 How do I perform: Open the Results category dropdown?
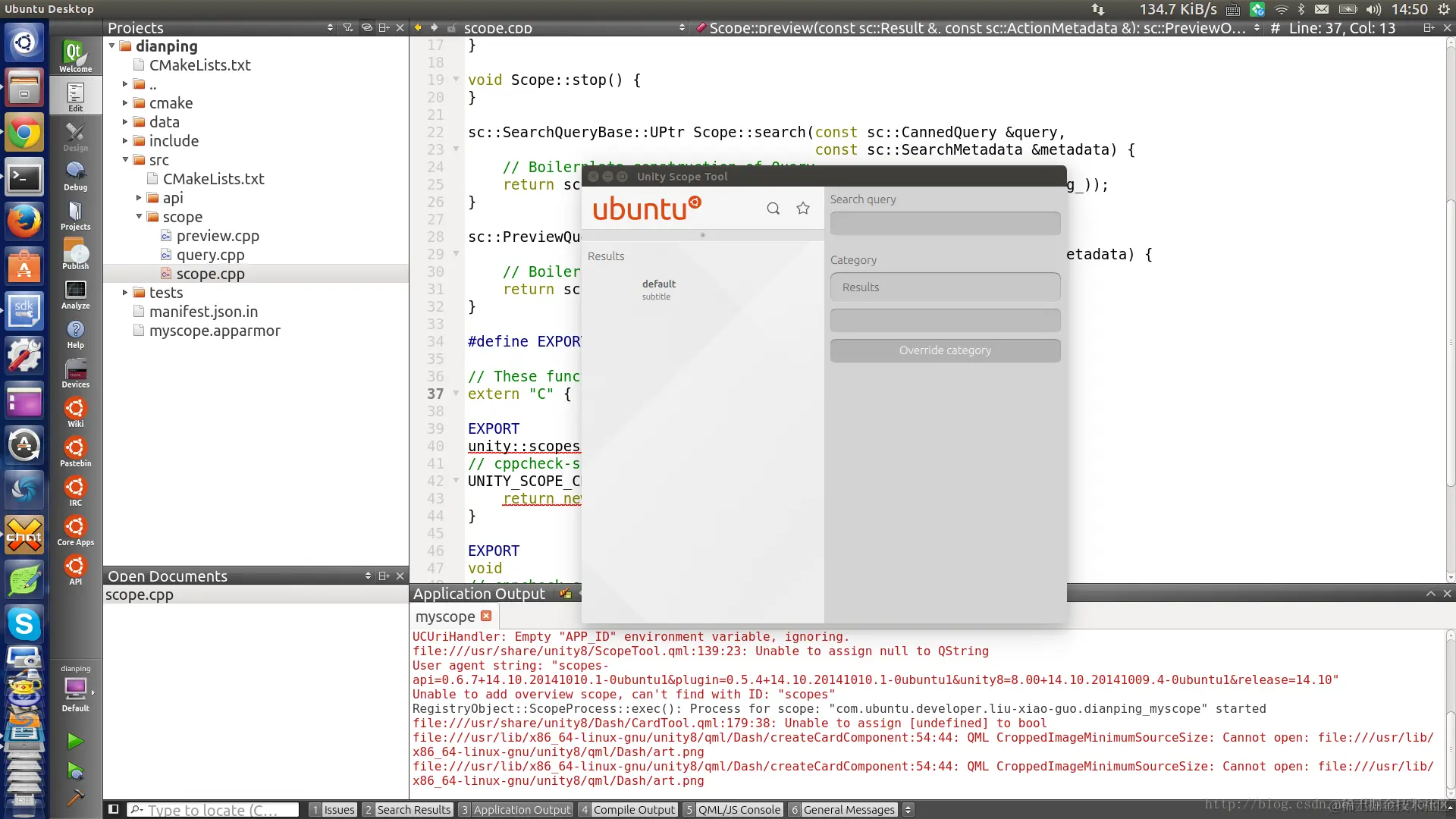[x=945, y=287]
